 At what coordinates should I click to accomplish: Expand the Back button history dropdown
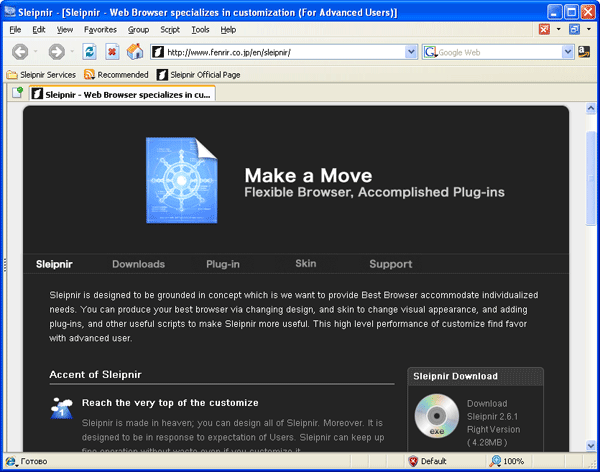coord(36,52)
